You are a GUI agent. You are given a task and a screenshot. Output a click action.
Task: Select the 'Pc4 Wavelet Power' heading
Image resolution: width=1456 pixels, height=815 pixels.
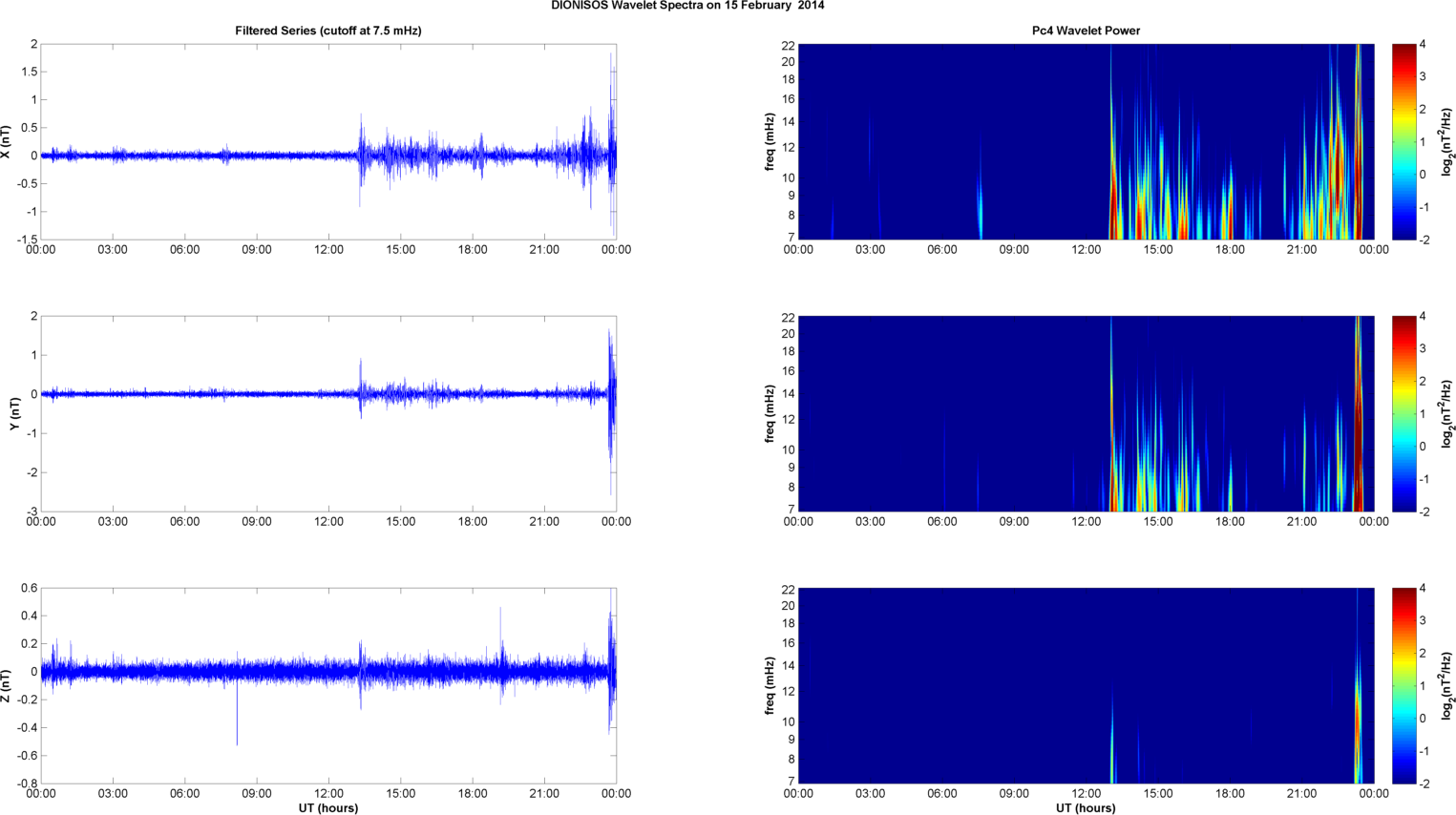pos(1086,31)
